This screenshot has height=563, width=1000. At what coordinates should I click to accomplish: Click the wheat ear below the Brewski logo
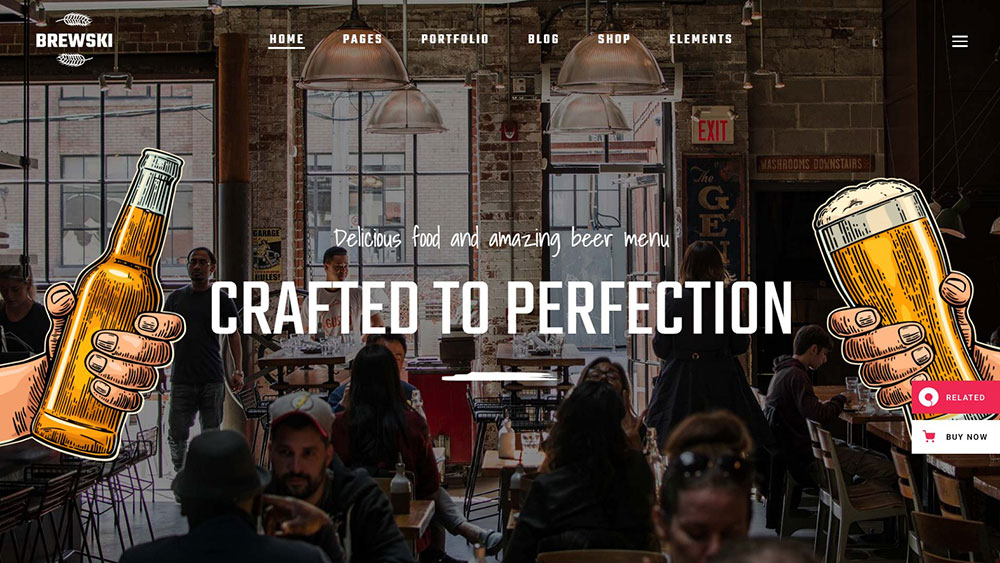pos(74,60)
